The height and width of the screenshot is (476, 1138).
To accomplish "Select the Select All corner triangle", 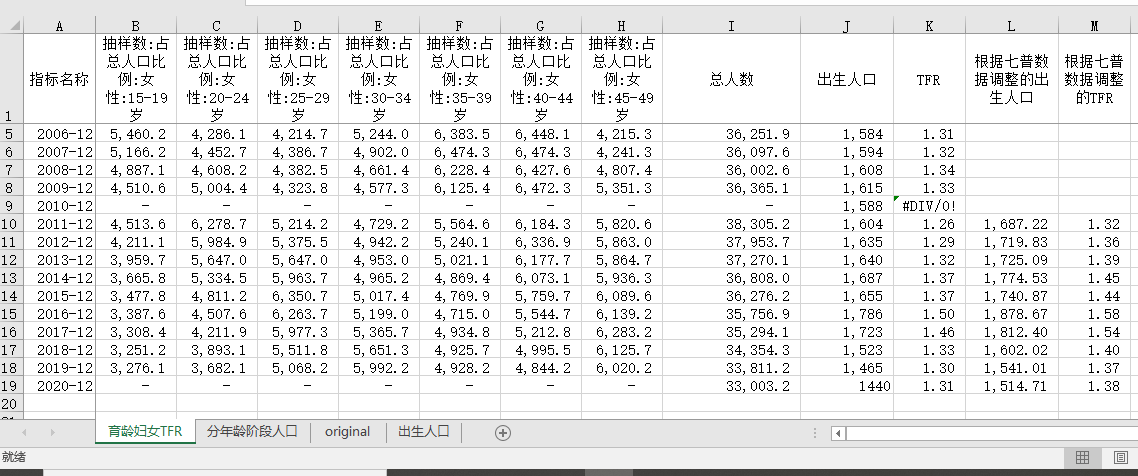I will (x=12, y=25).
